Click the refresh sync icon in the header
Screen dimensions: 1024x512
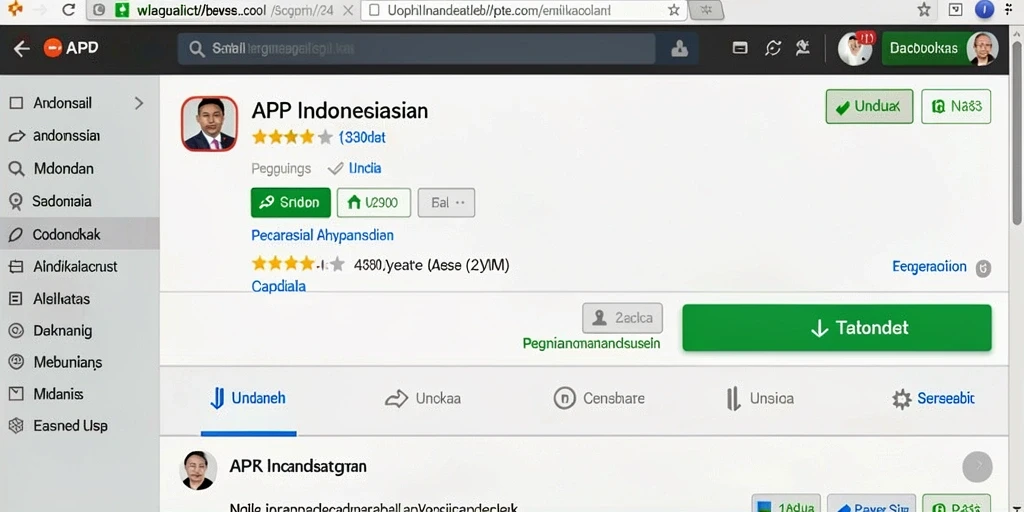pos(773,48)
